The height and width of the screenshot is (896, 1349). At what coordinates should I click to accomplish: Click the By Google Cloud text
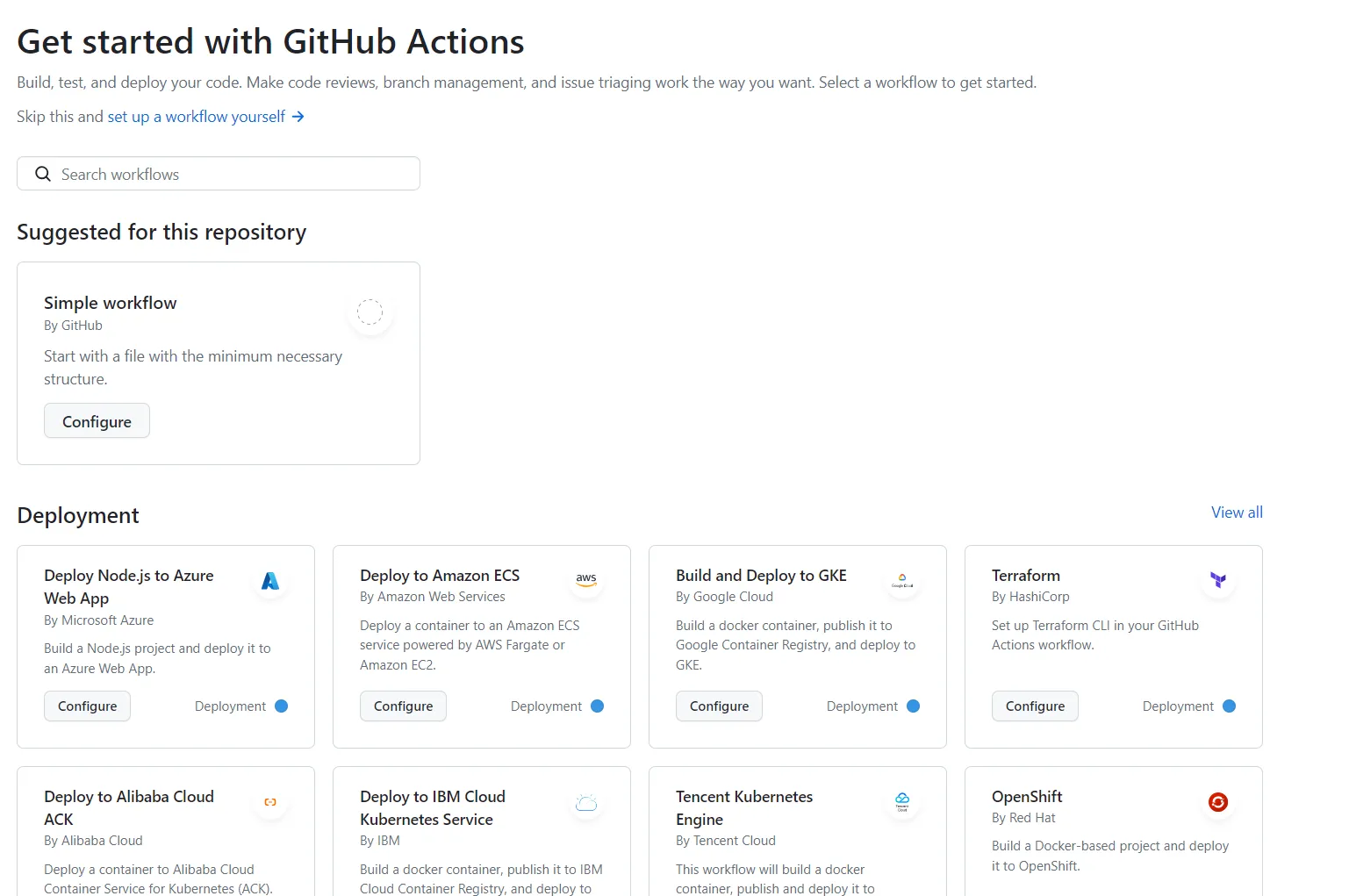click(x=724, y=597)
